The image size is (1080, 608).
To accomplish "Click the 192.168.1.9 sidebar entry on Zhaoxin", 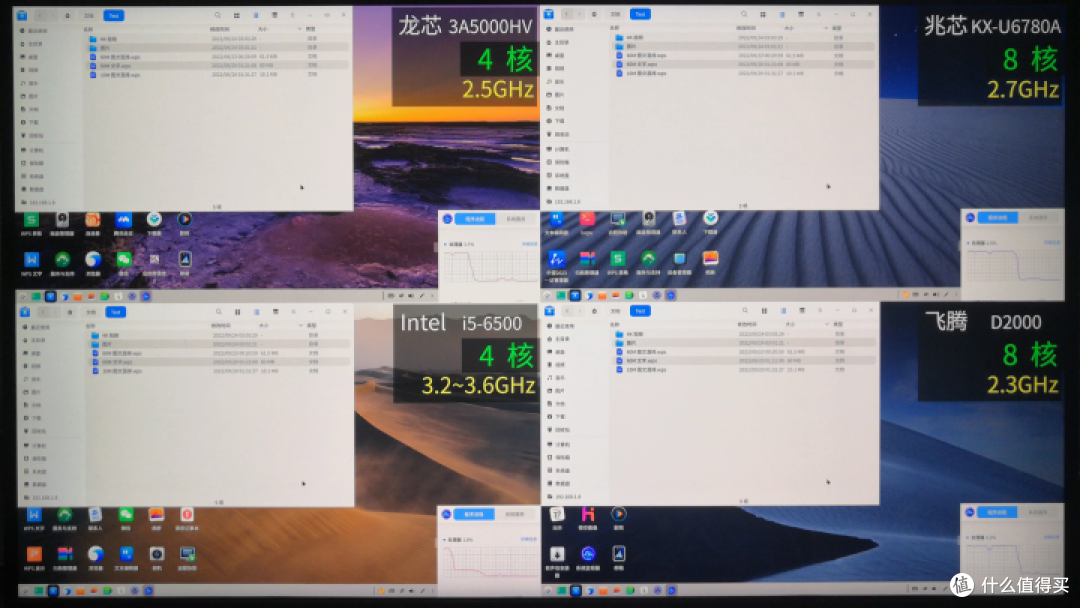I will point(568,202).
